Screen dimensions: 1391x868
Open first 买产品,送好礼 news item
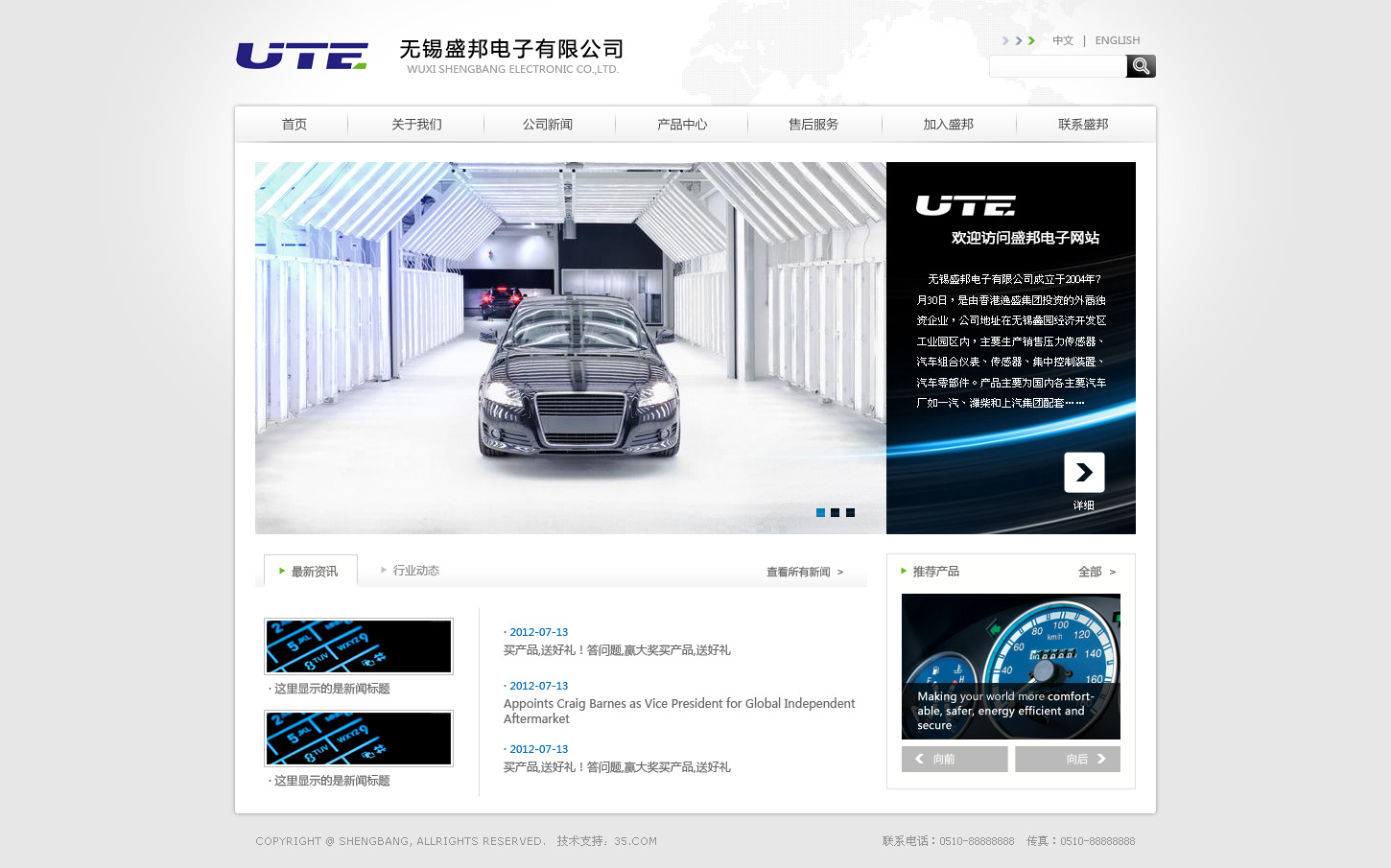(617, 650)
